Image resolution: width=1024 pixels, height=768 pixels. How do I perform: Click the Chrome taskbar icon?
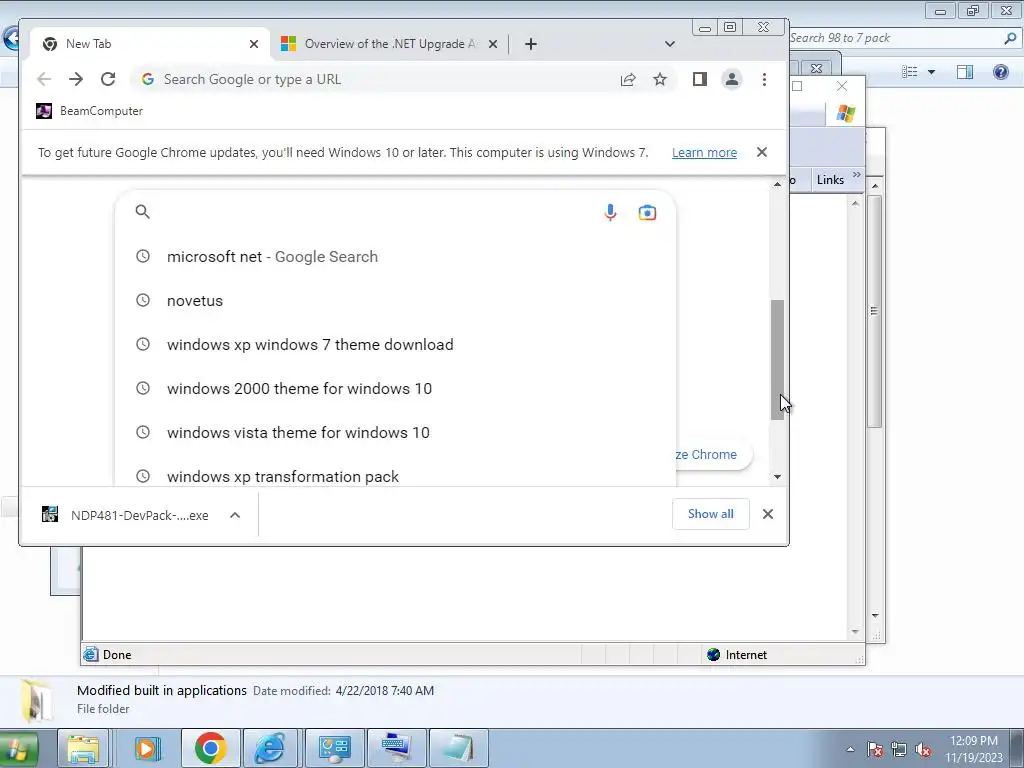click(210, 748)
